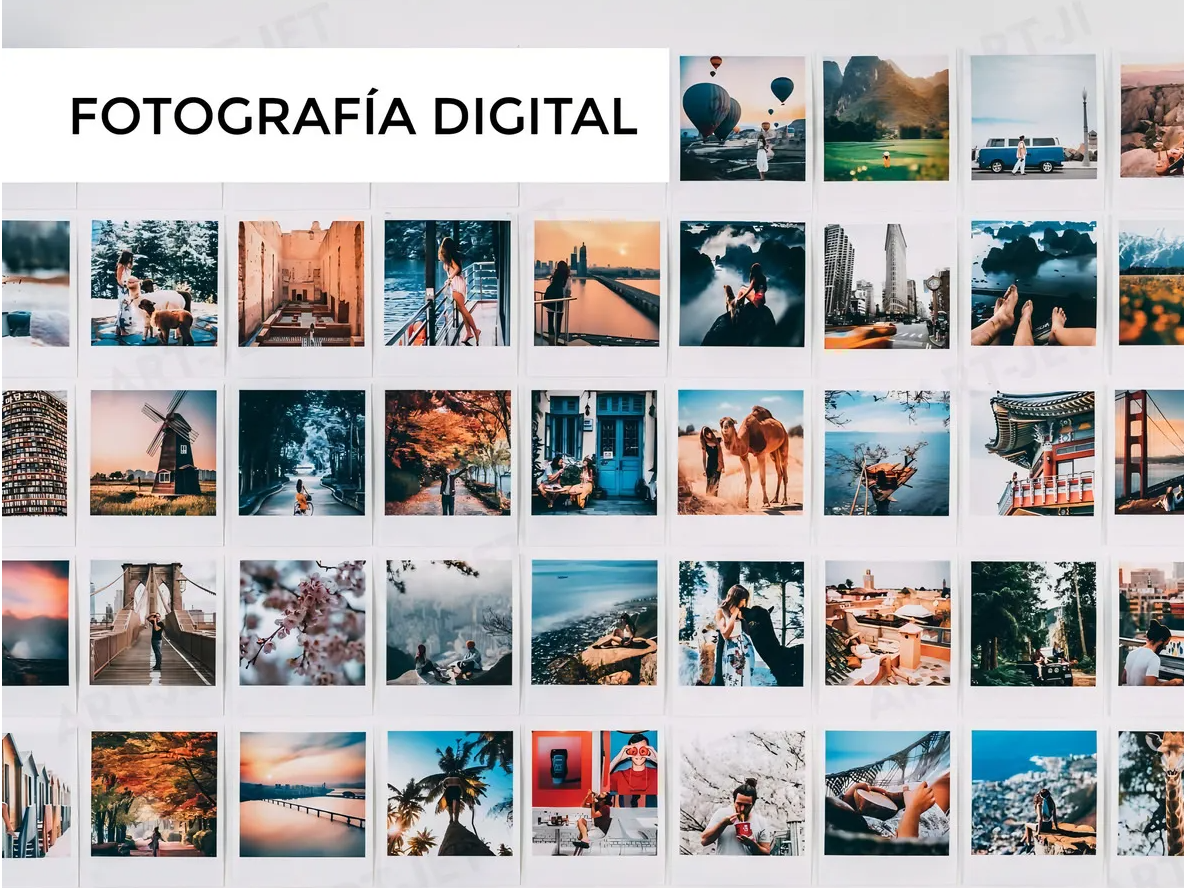This screenshot has width=1184, height=888.
Task: Click the photo of bare feet overlooking bay
Action: (1033, 285)
